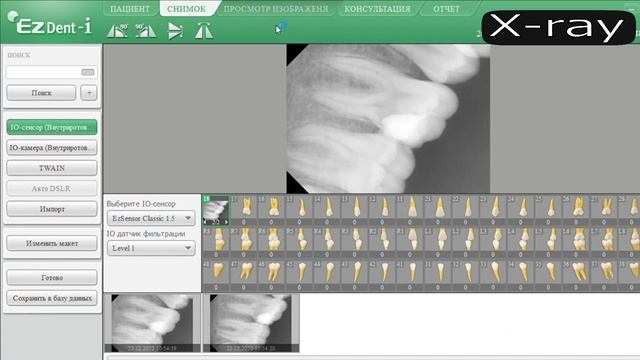Image resolution: width=640 pixels, height=360 pixels.
Task: Select tooth 37 in the lower chart
Action: click(x=604, y=276)
